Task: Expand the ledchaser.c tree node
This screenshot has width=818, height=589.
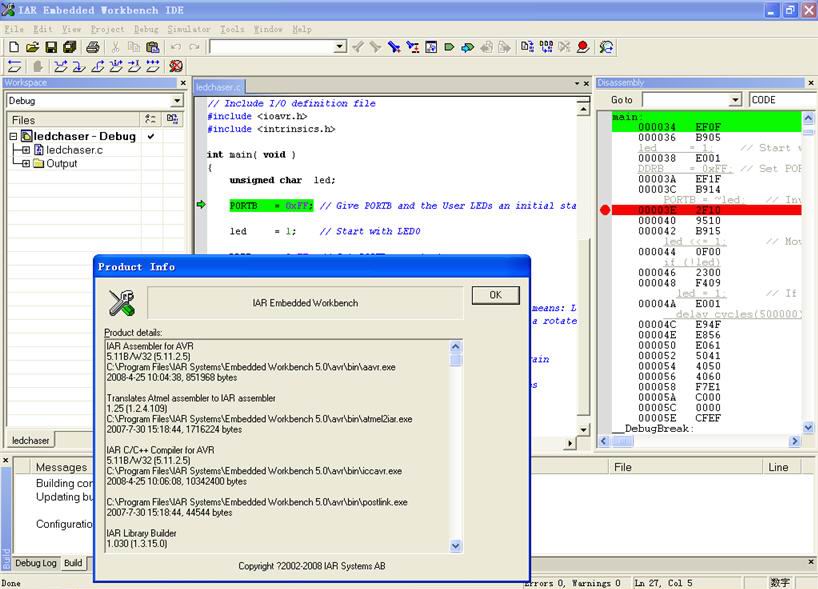Action: pos(26,150)
